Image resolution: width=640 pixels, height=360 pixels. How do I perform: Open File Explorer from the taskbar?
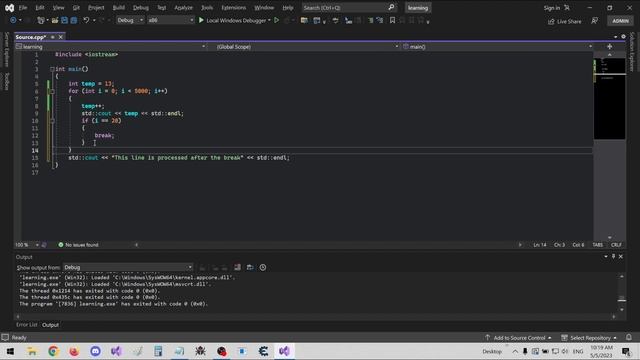click(x=32, y=351)
